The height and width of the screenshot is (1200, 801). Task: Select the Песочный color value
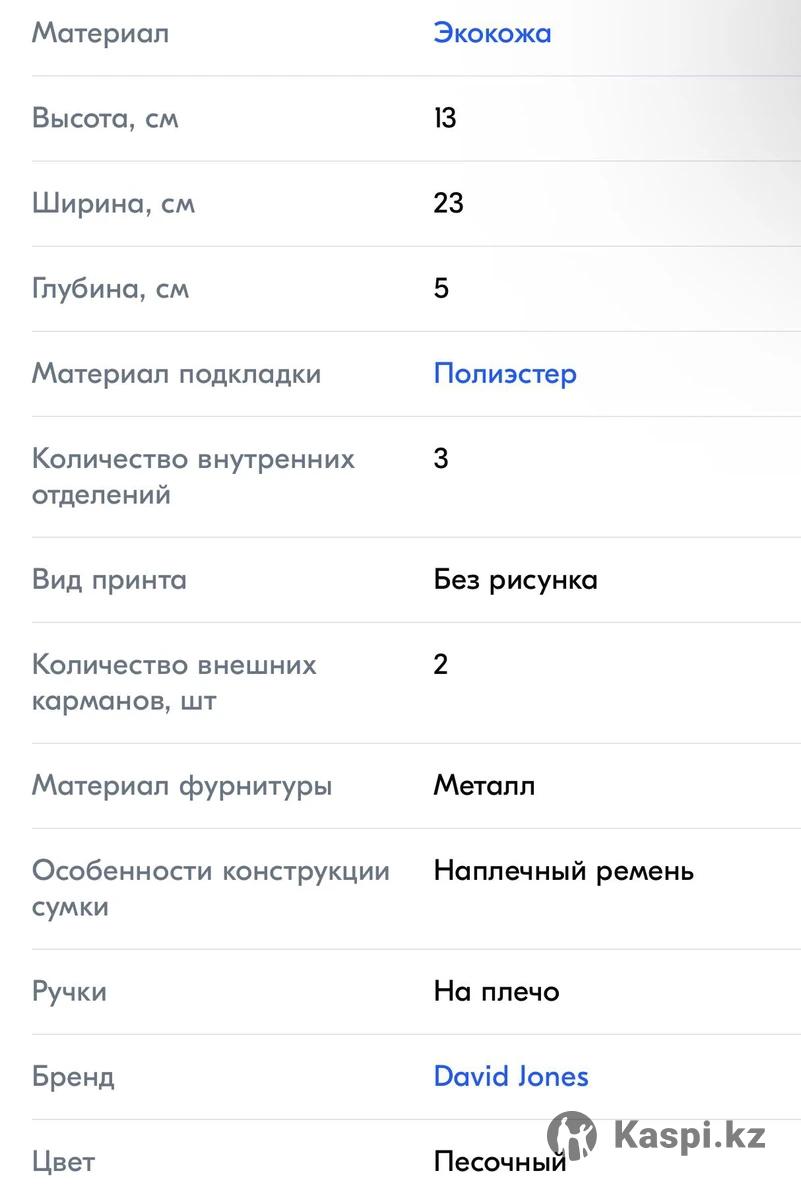(500, 1162)
